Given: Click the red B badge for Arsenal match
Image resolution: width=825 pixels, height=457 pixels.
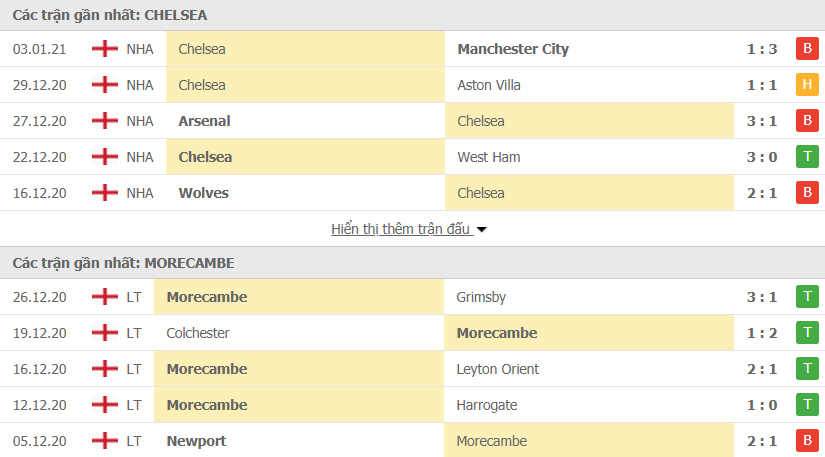Looking at the screenshot, I should coord(806,121).
